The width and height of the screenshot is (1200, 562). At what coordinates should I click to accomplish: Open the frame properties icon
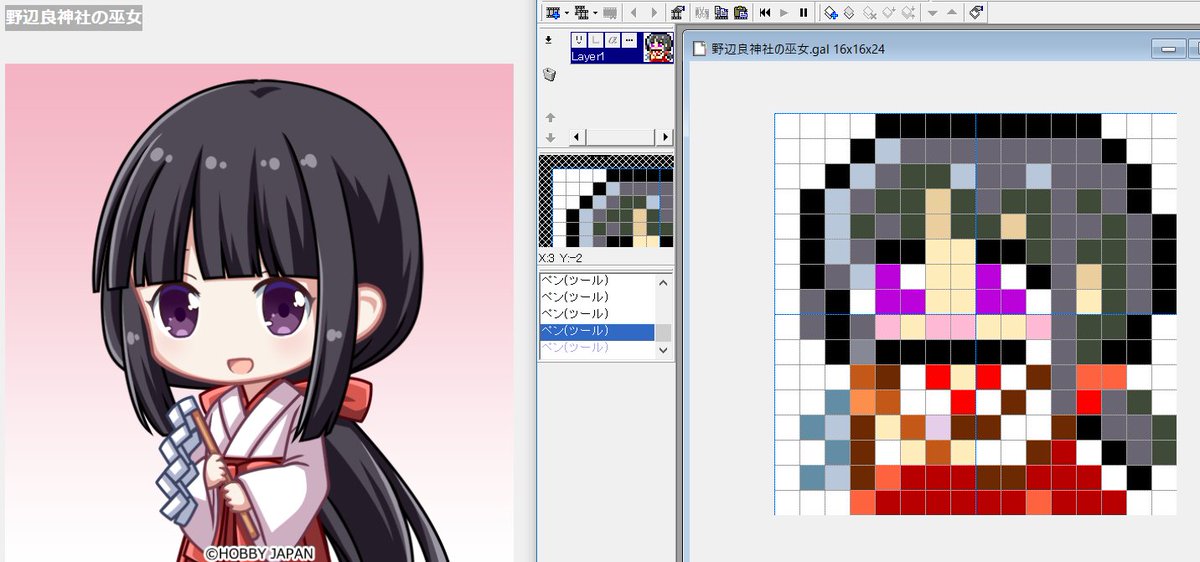pyautogui.click(x=677, y=13)
